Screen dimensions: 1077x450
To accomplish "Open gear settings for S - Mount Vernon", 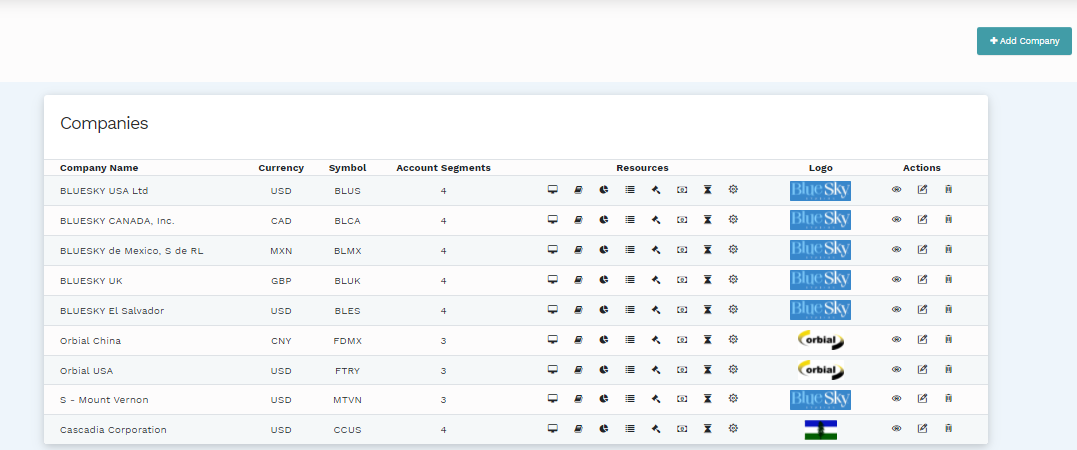I will 733,400.
